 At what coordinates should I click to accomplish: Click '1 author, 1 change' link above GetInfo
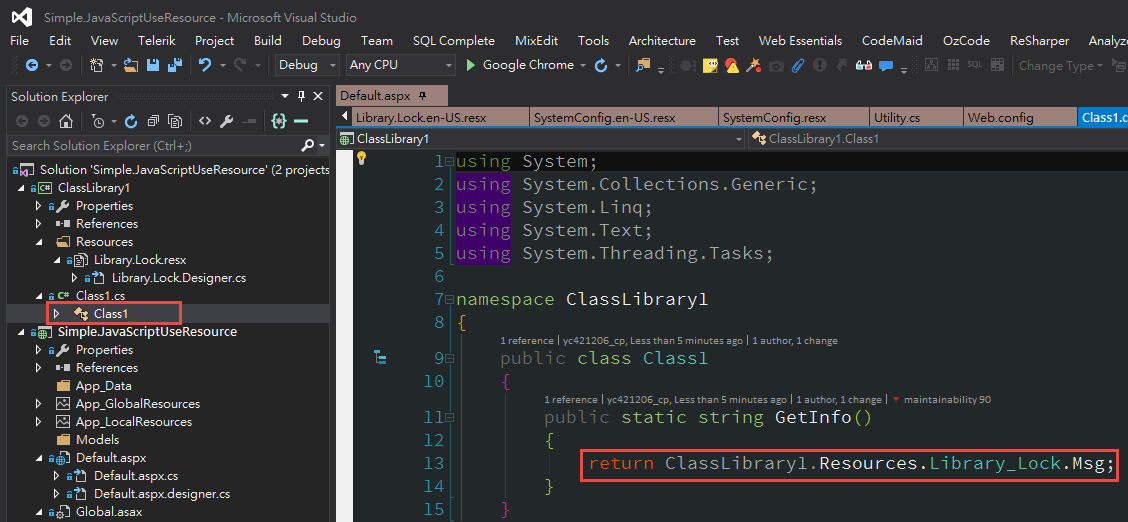pyautogui.click(x=838, y=399)
